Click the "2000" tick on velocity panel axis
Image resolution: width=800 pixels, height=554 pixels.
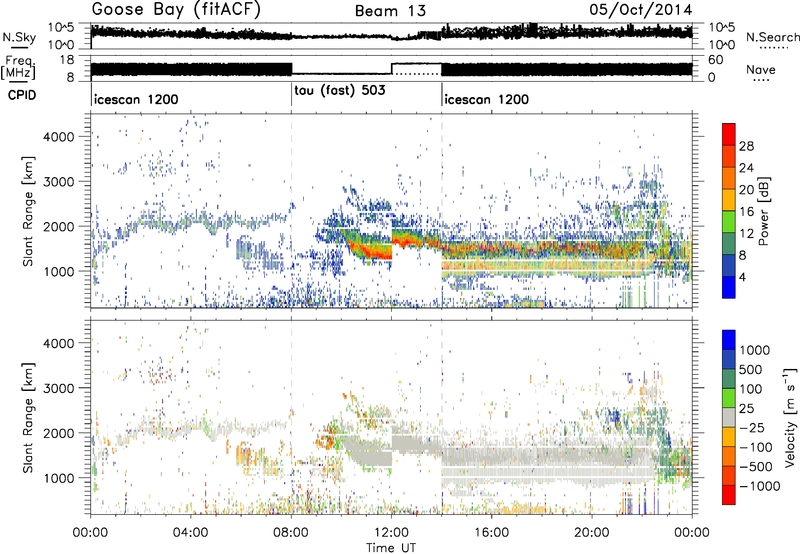point(58,433)
